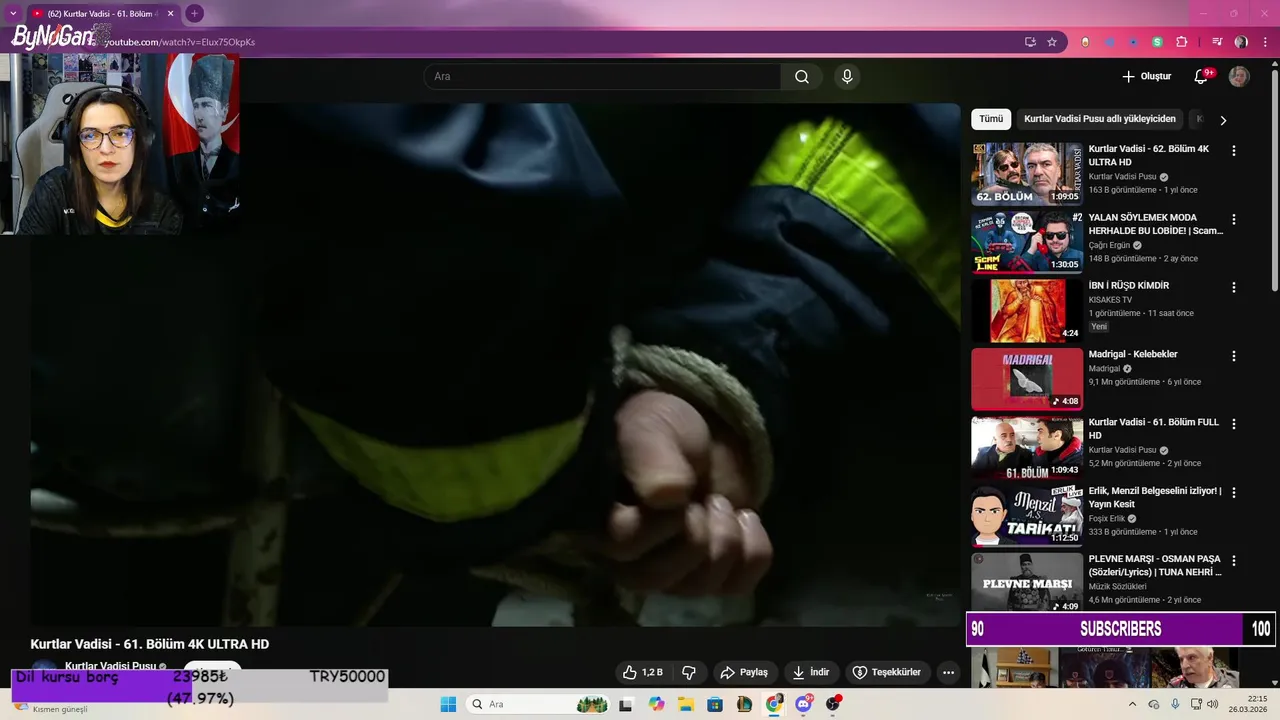
Task: Open the green S extension
Action: (1157, 42)
